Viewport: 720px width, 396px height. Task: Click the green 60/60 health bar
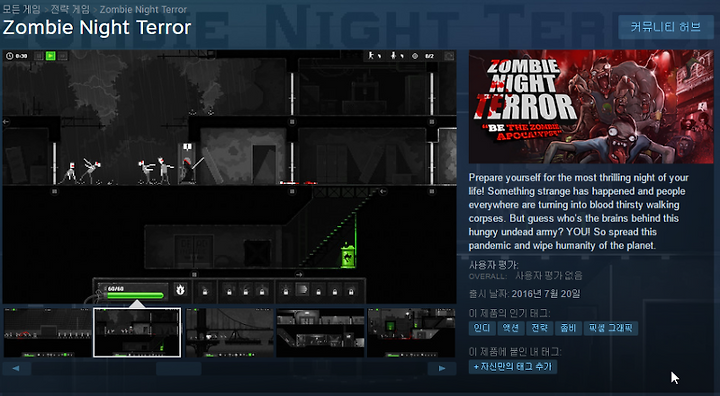135,295
